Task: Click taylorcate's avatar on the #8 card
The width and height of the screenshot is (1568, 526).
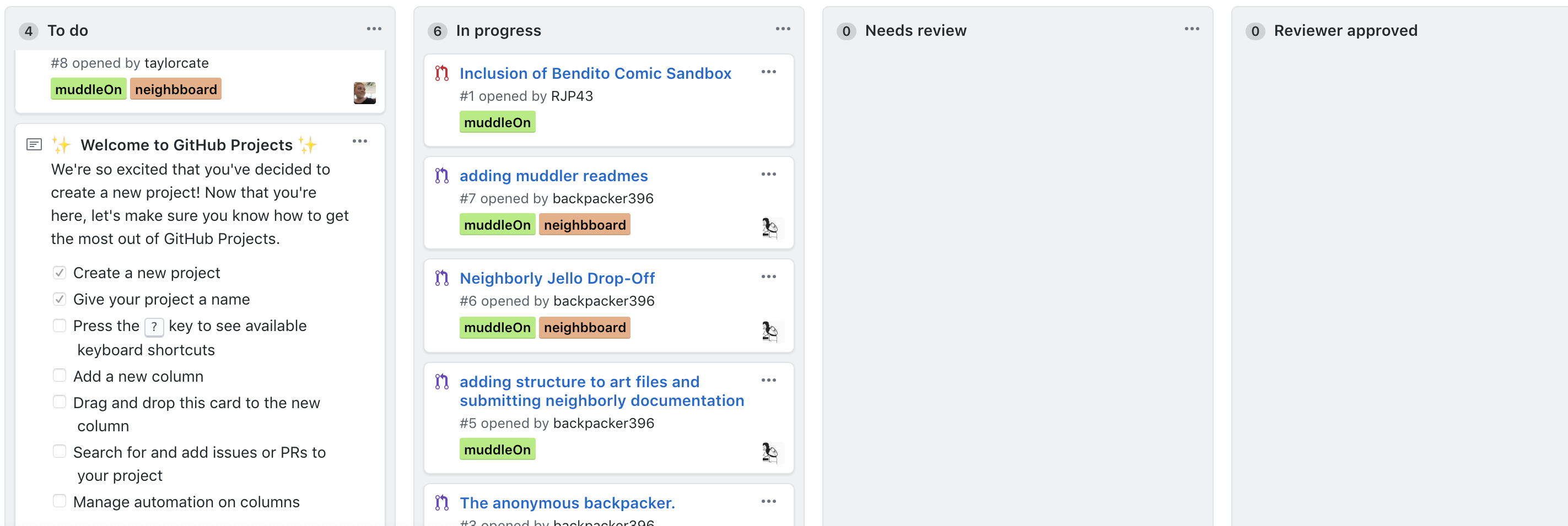Action: pyautogui.click(x=364, y=93)
